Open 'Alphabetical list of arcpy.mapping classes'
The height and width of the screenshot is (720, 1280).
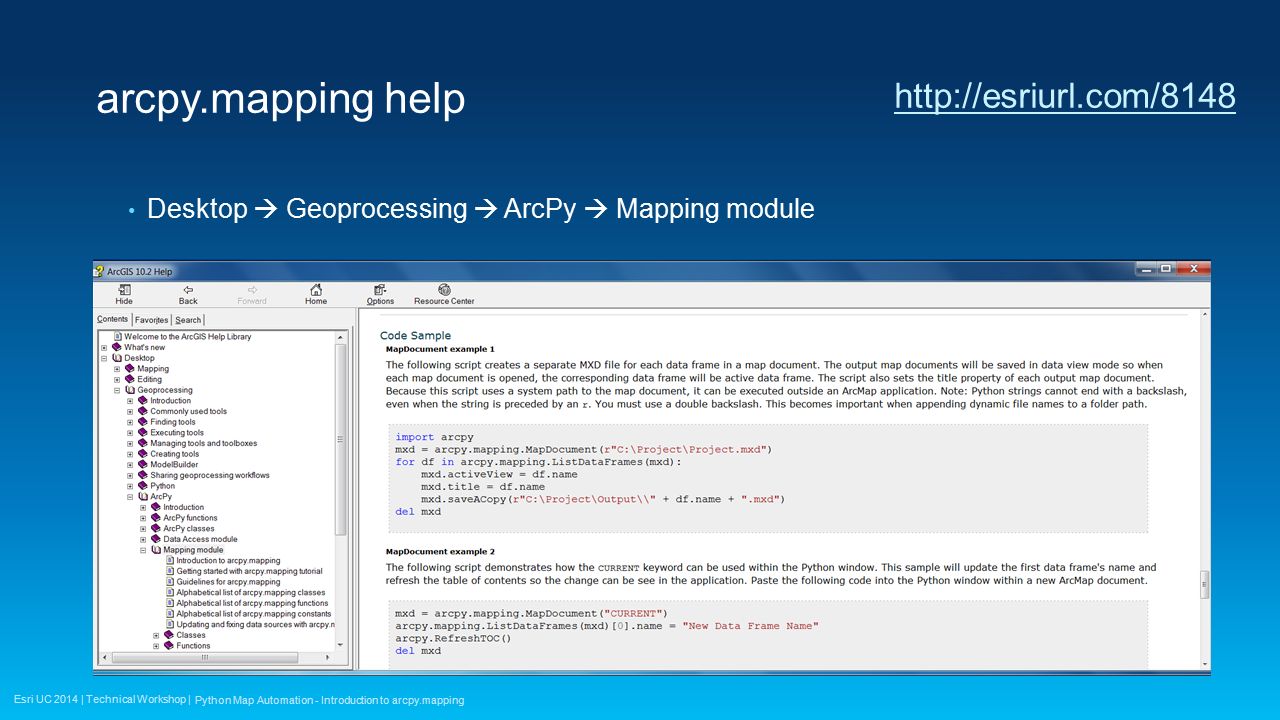(251, 593)
